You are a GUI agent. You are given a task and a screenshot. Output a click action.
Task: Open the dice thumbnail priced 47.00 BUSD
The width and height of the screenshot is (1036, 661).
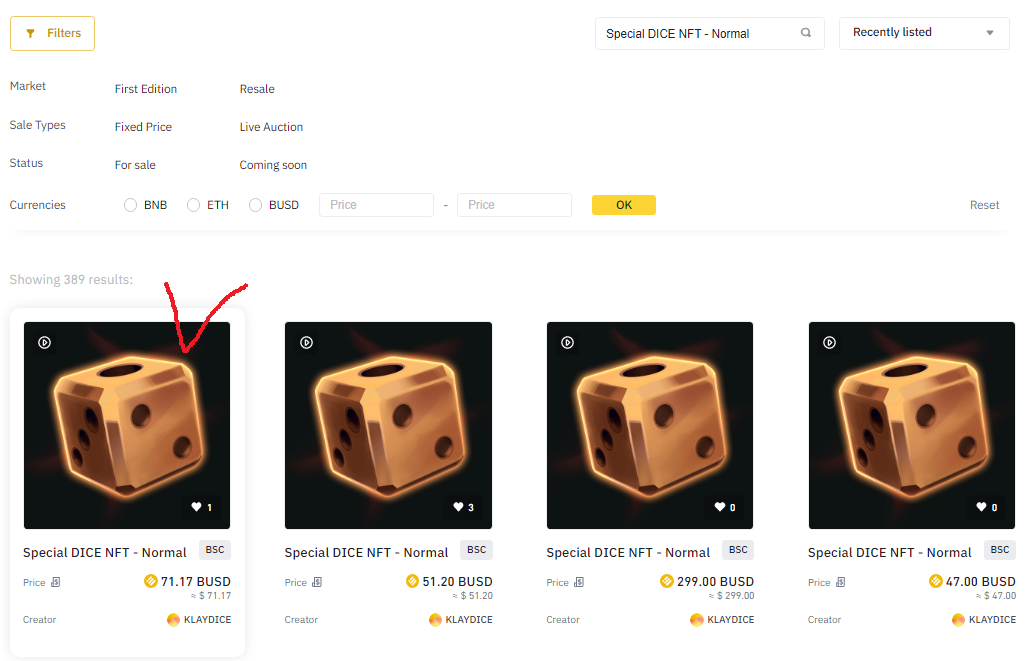point(912,426)
